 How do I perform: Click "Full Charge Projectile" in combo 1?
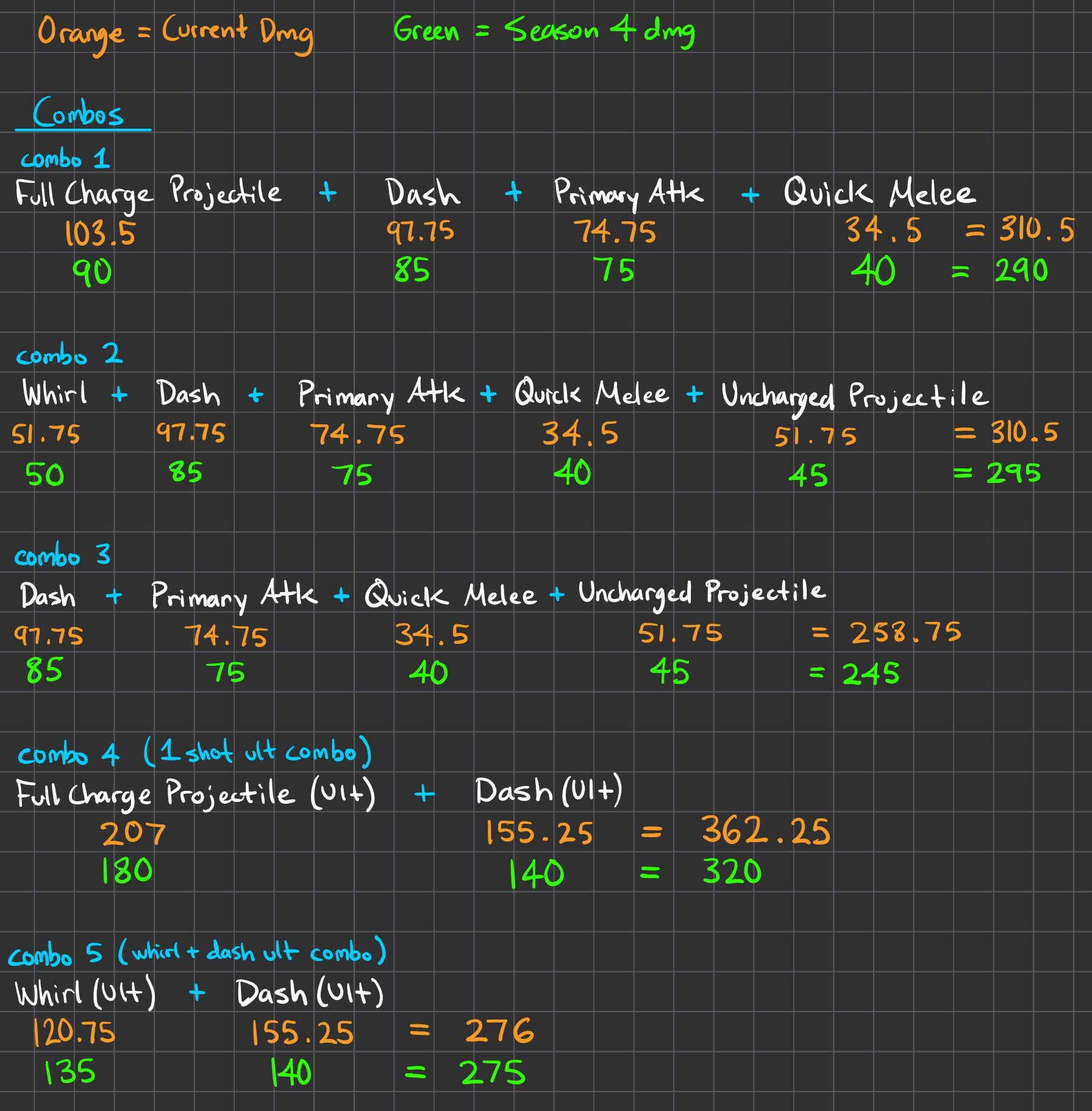click(148, 195)
